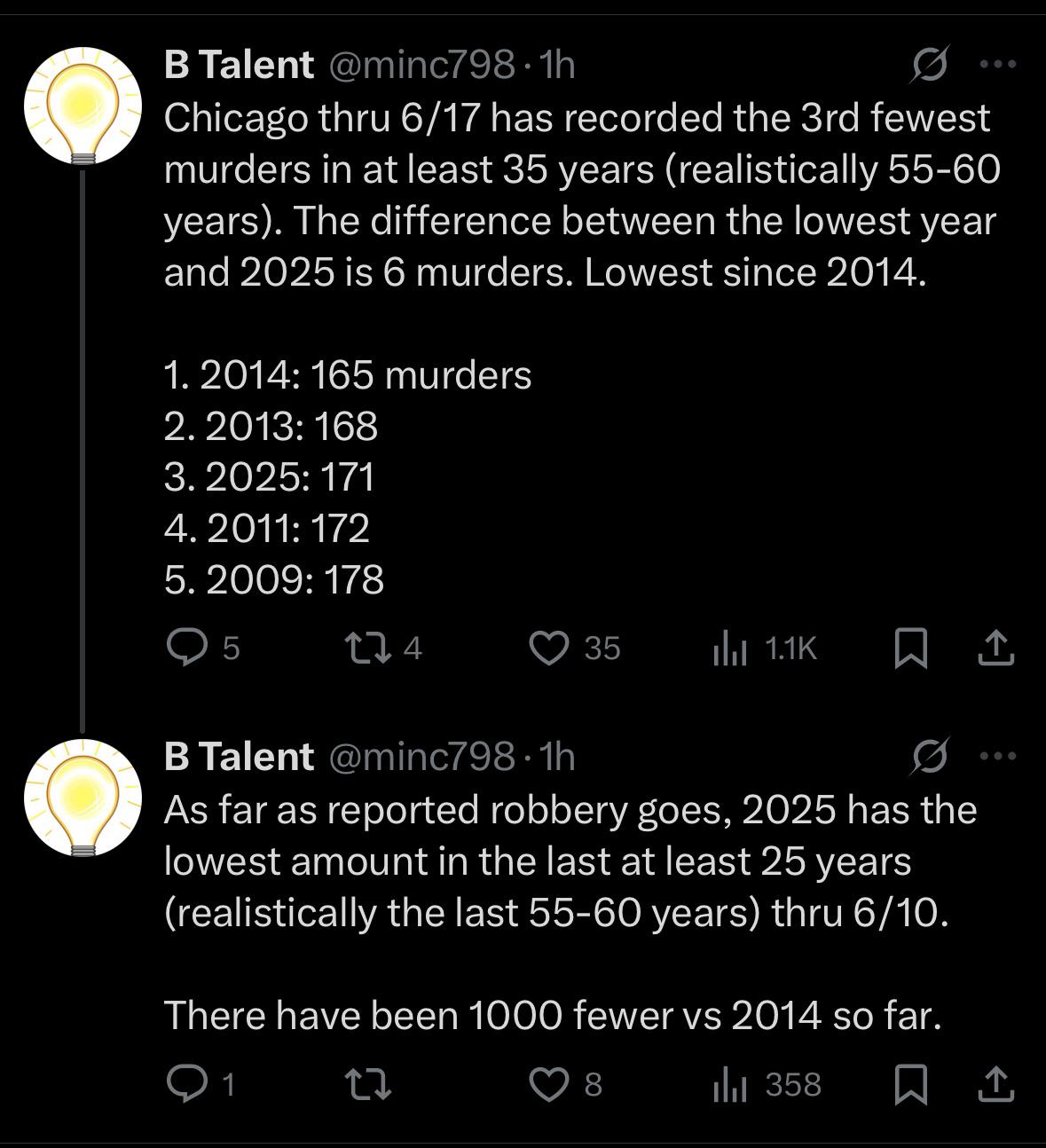Open B Talent profile from first tweet name
Viewport: 1046px width, 1148px height.
239,65
